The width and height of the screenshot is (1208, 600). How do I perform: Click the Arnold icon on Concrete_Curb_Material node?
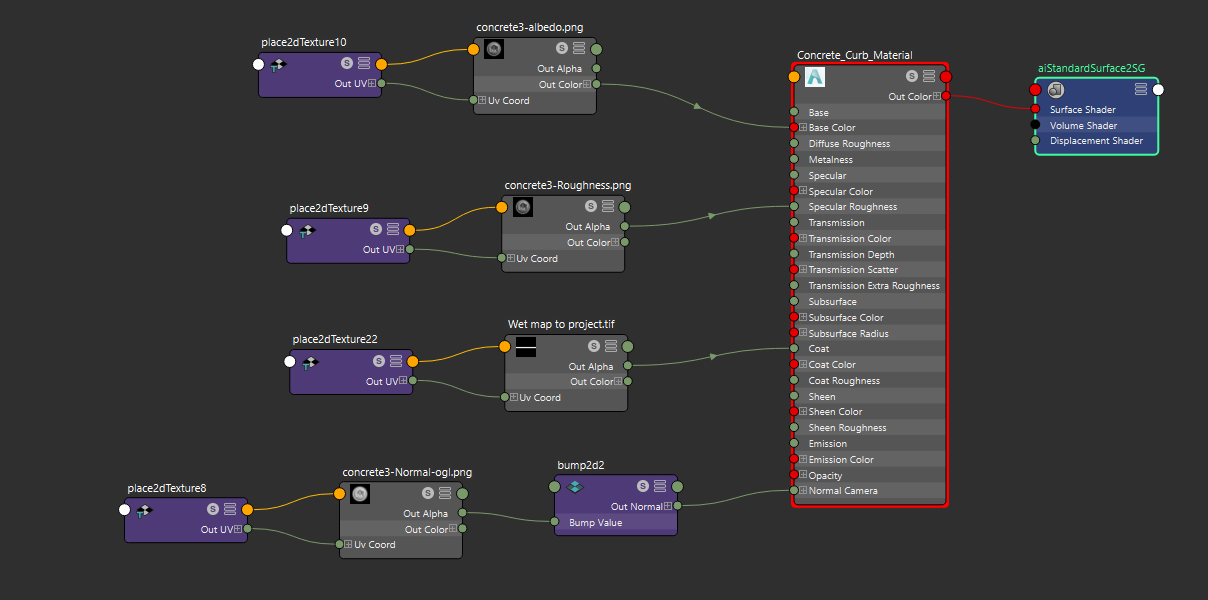(814, 76)
